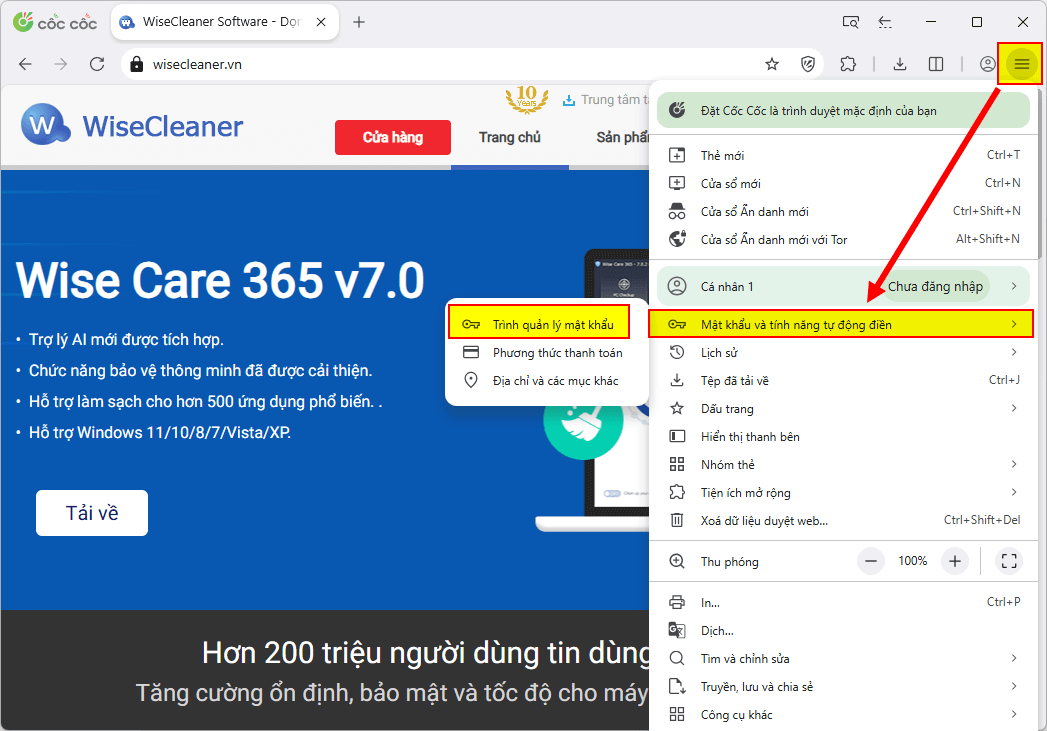Click the profile account icon in toolbar
Screen dimensions: 1047x731
(987, 64)
